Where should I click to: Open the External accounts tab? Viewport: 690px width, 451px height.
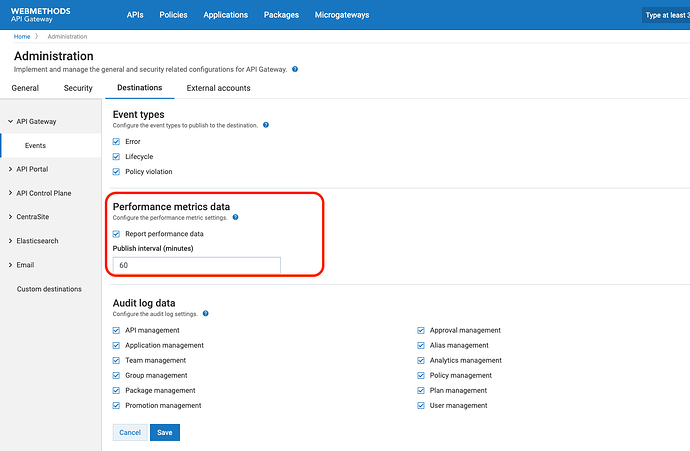pos(218,88)
